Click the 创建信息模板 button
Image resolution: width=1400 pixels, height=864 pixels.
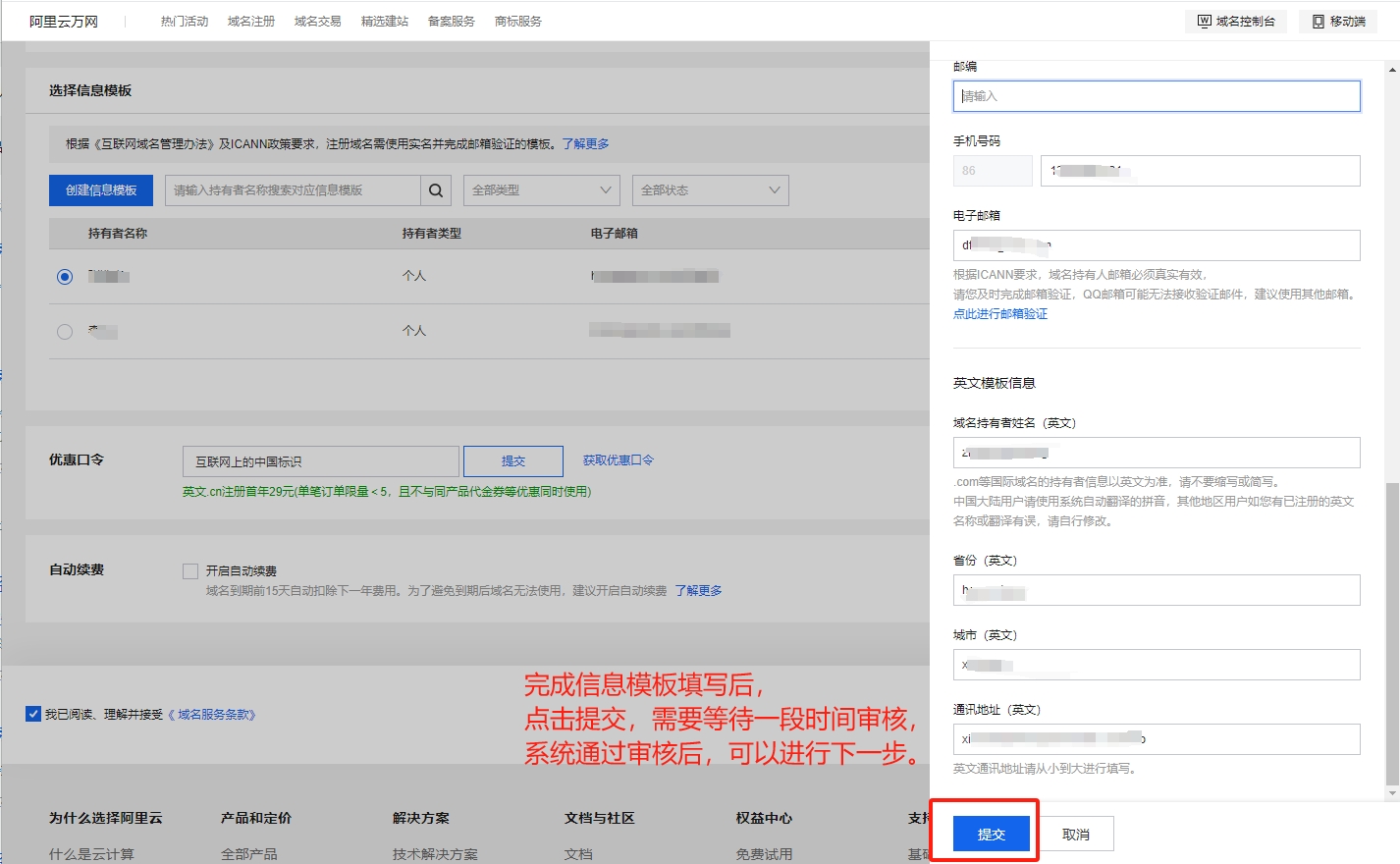[x=100, y=189]
